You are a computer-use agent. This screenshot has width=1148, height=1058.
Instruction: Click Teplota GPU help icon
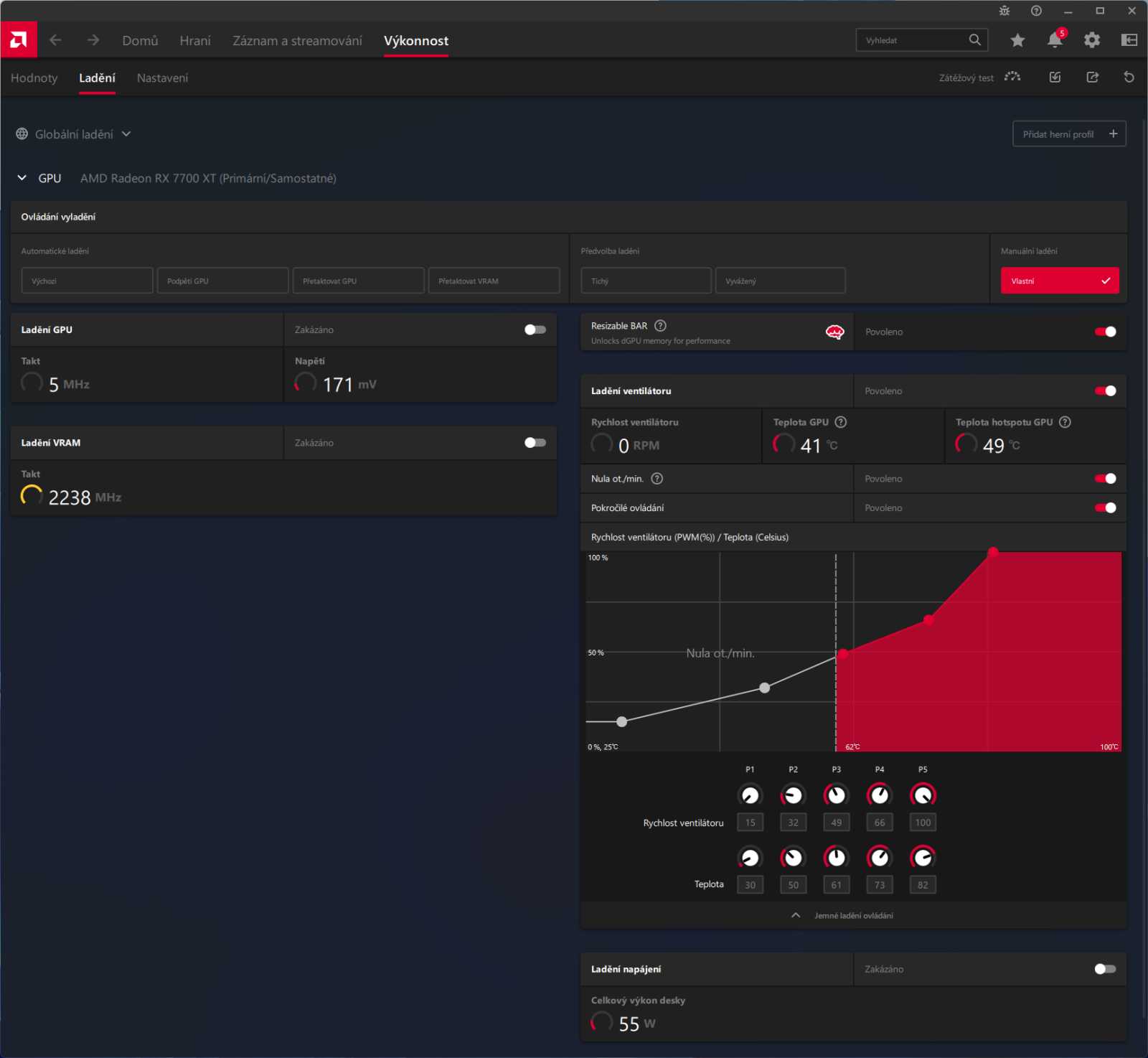click(x=841, y=422)
